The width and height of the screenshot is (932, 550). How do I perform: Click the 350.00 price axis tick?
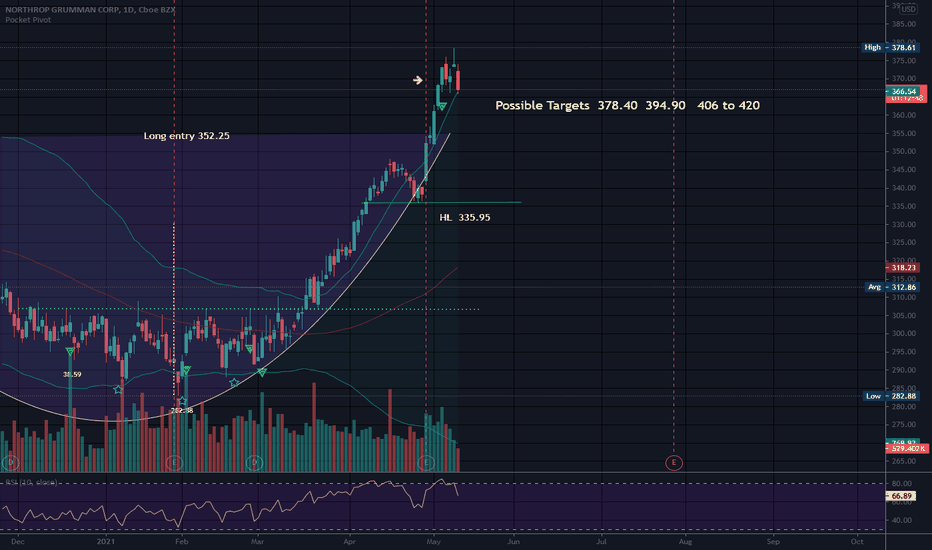click(903, 152)
